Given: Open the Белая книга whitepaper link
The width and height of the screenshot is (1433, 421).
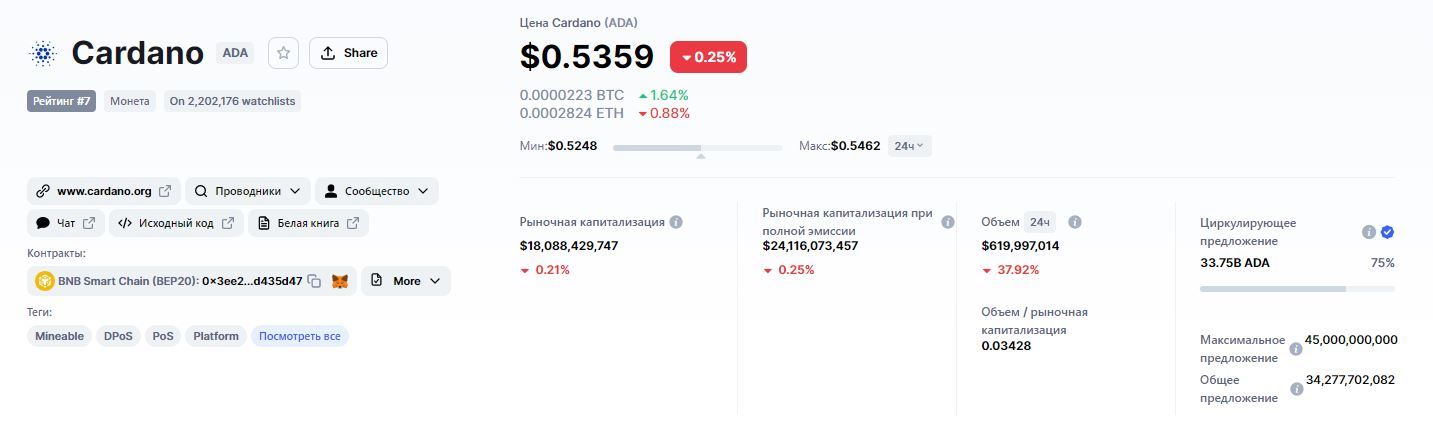Looking at the screenshot, I should pos(308,223).
